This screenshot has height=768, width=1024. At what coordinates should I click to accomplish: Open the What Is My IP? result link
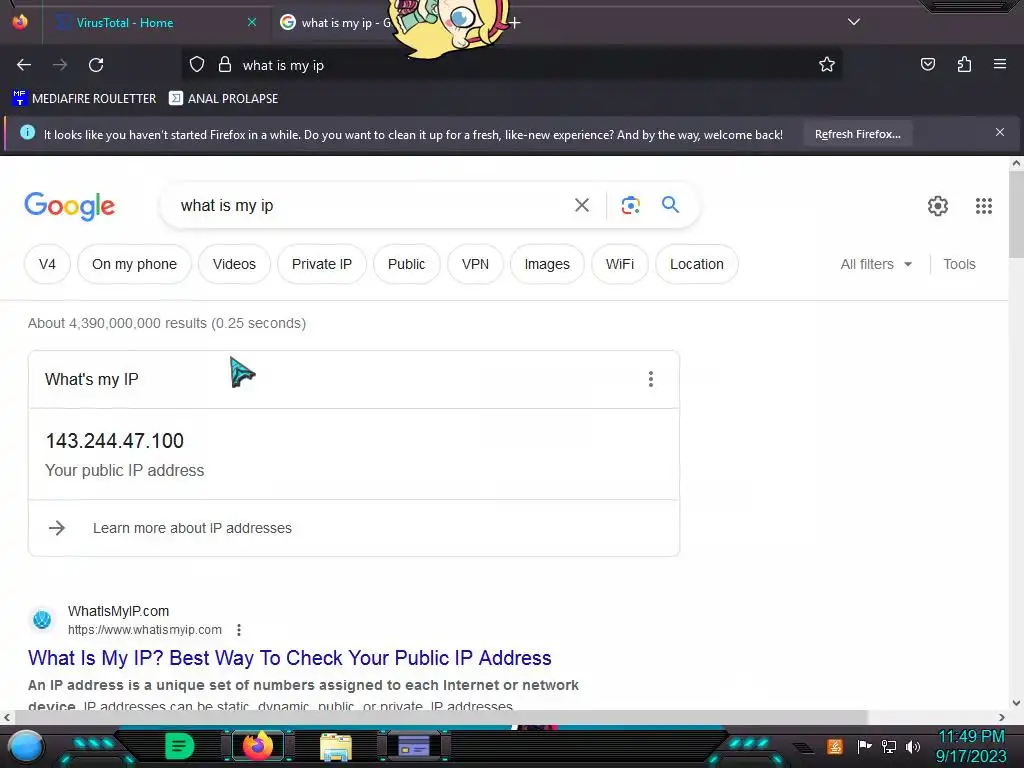click(289, 658)
